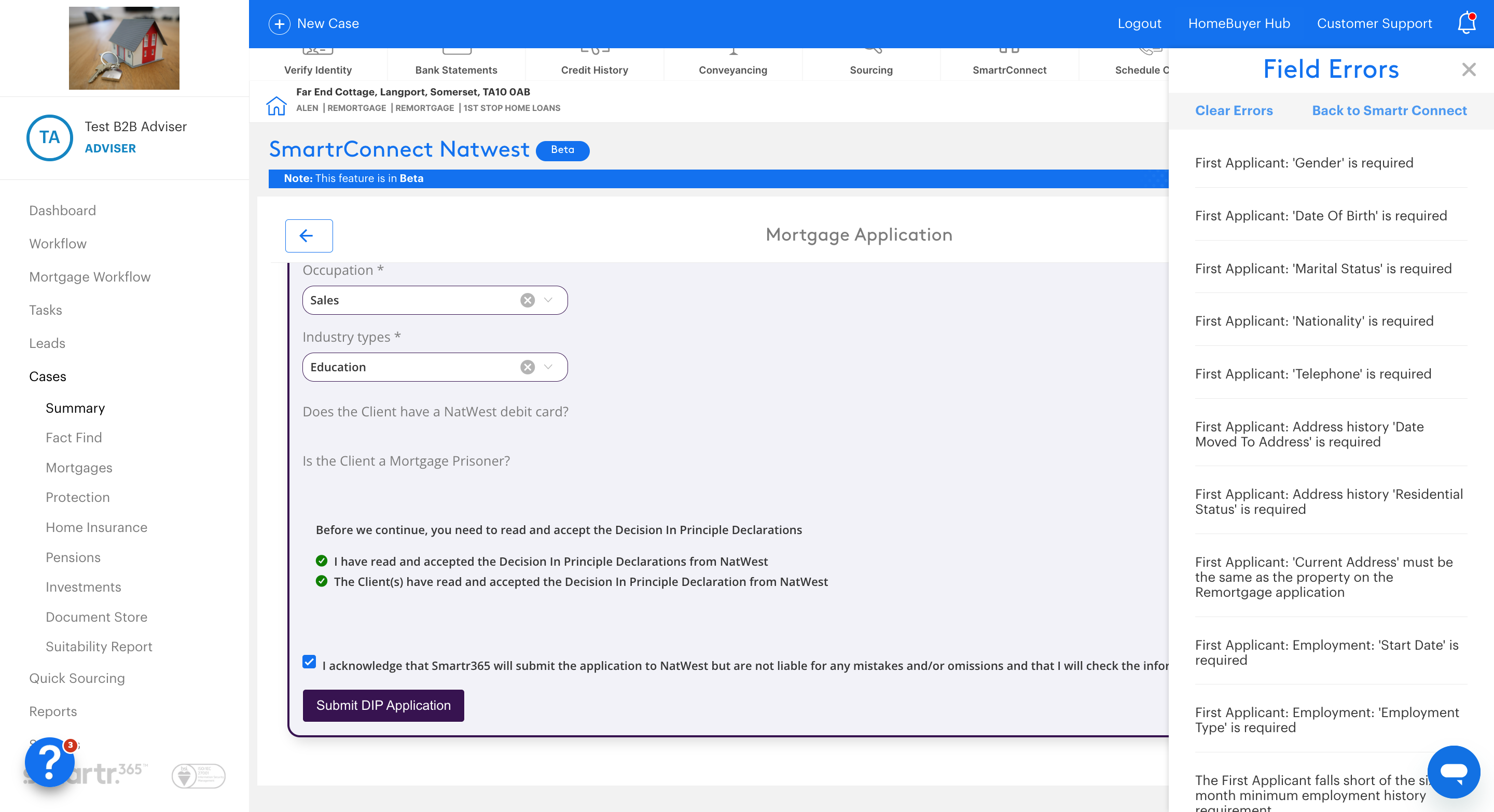Viewport: 1494px width, 812px height.
Task: Click Back to Smartr Connect link
Action: 1389,110
